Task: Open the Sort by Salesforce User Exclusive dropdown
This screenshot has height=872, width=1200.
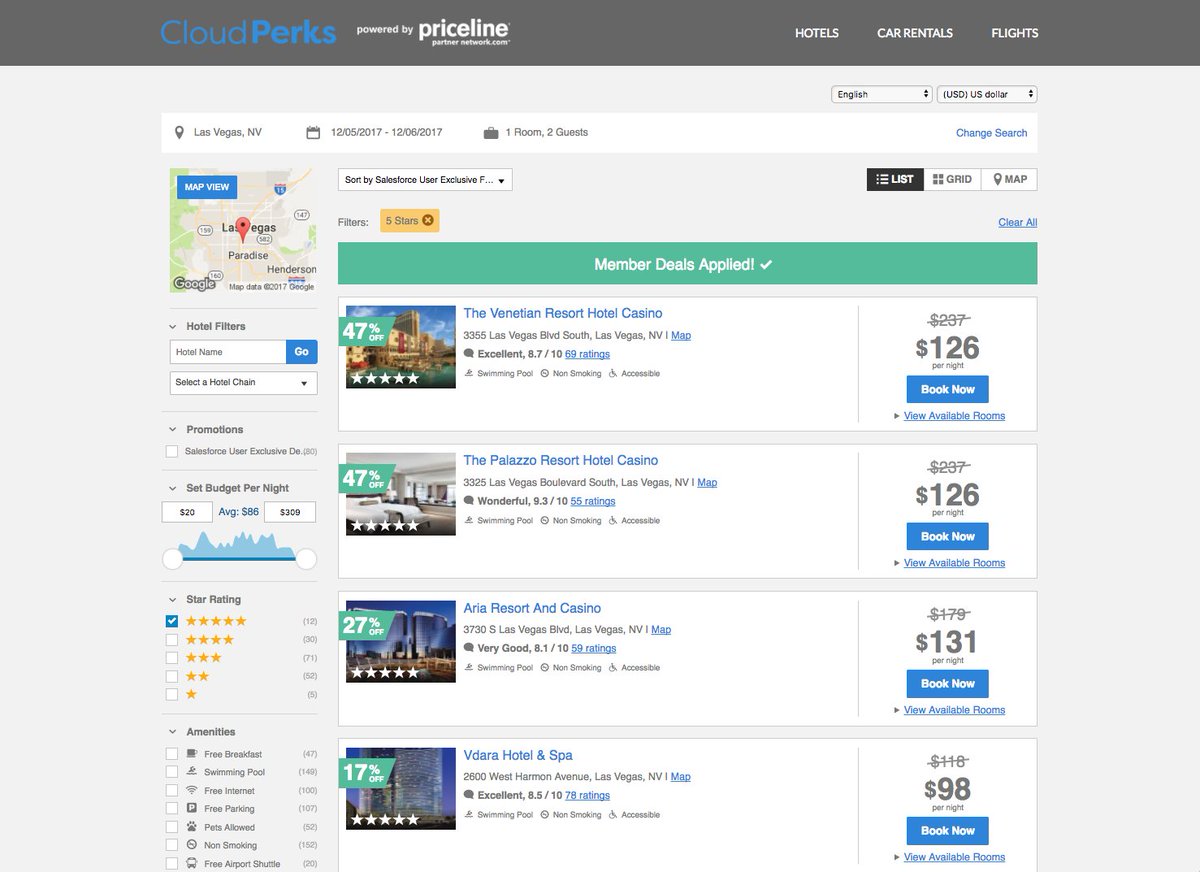Action: [x=425, y=180]
